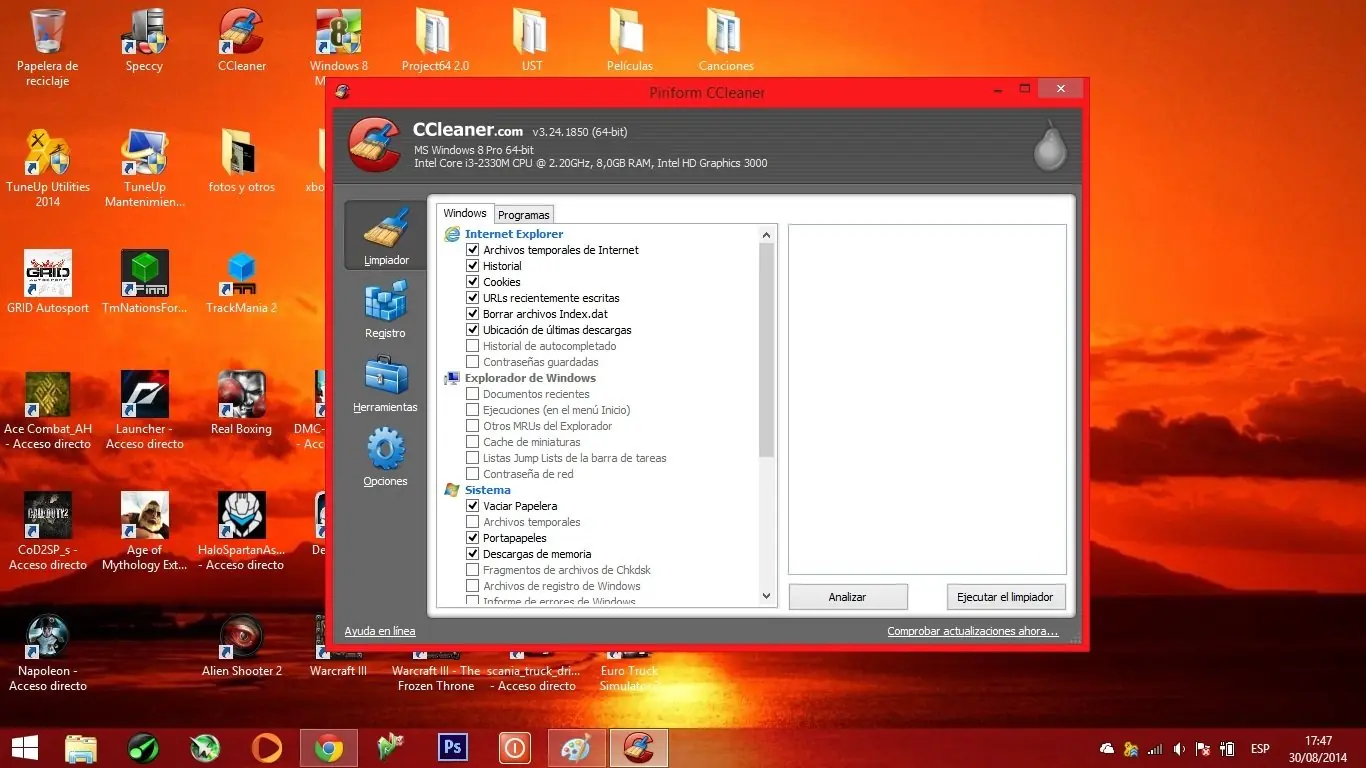Image resolution: width=1366 pixels, height=768 pixels.
Task: Enable 'Listas Jump Lists de la barra de tareas'
Action: tap(473, 458)
